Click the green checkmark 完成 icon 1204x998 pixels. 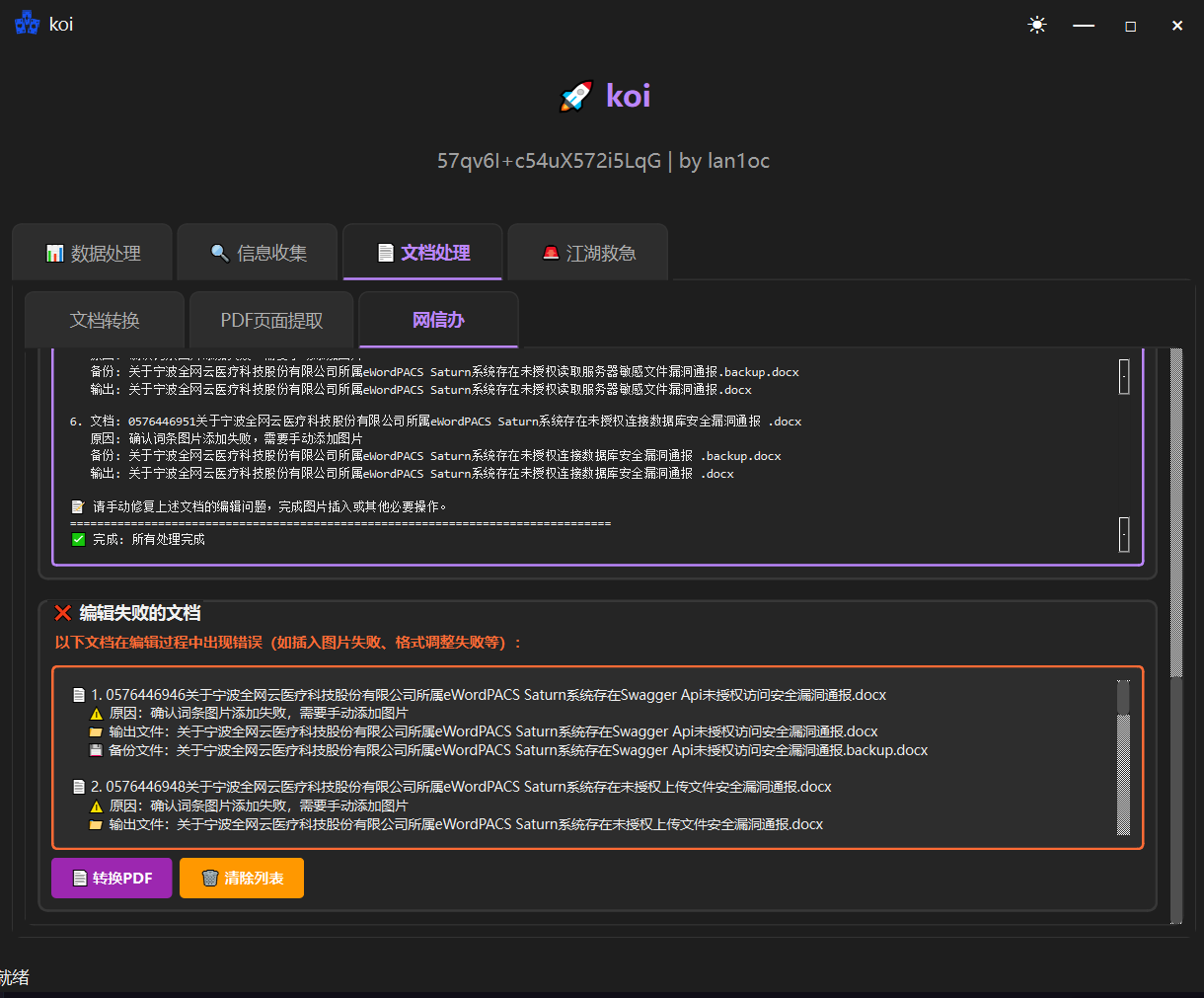(x=78, y=540)
